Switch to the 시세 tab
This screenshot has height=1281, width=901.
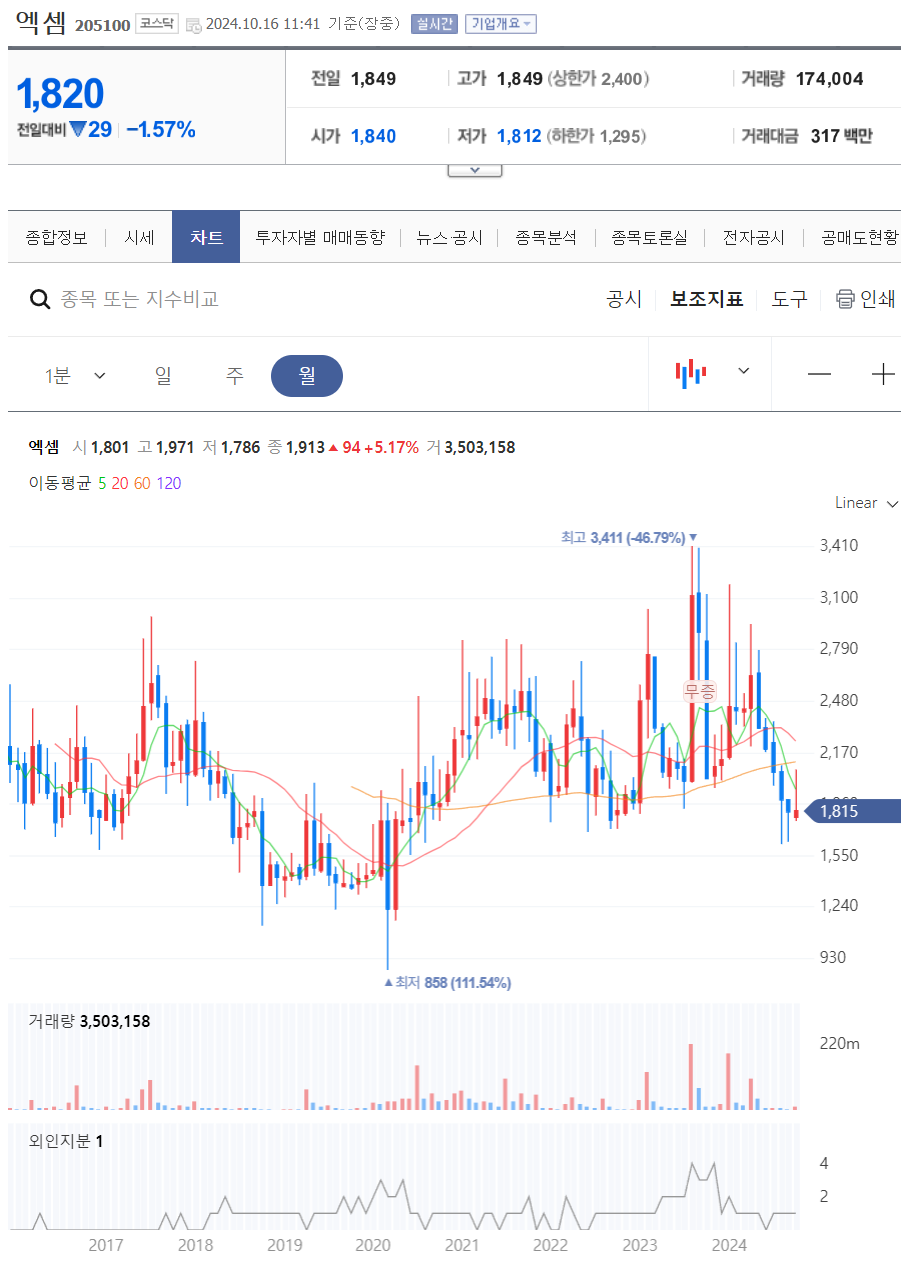click(x=139, y=238)
